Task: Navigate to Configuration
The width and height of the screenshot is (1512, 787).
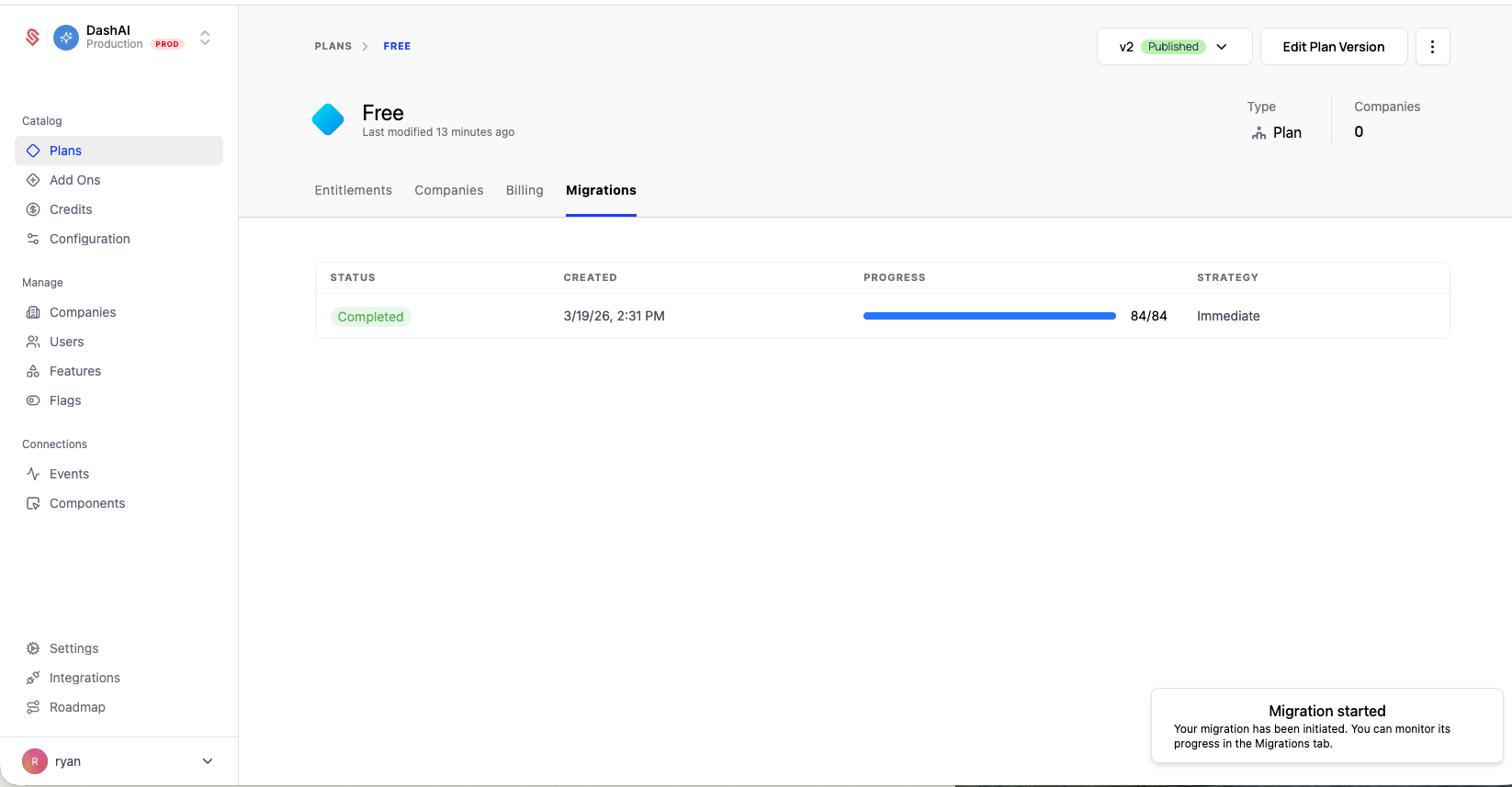Action: point(118,239)
